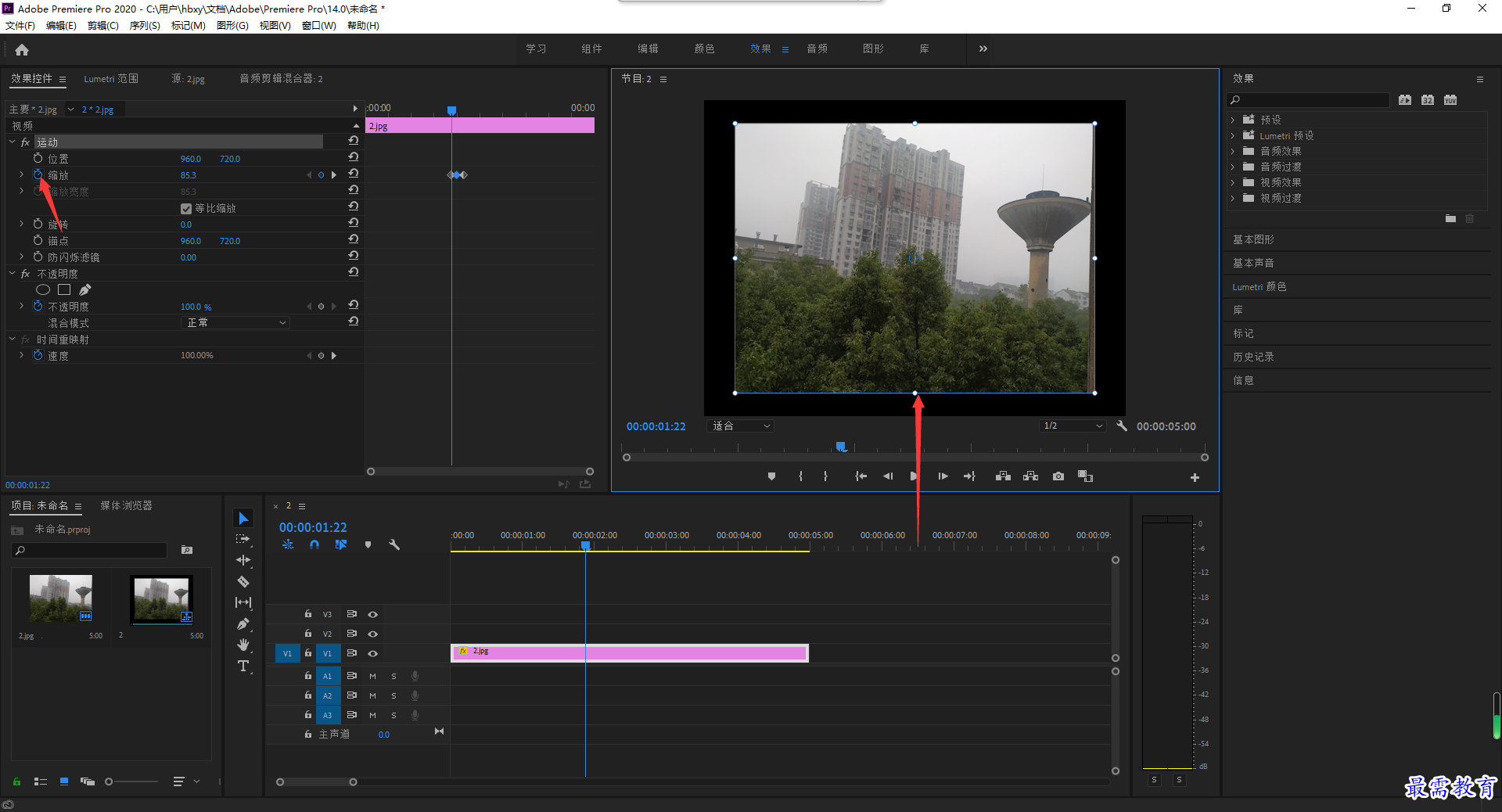Expand the 缩放 scale property
Viewport: 1502px width, 812px height.
(x=21, y=174)
